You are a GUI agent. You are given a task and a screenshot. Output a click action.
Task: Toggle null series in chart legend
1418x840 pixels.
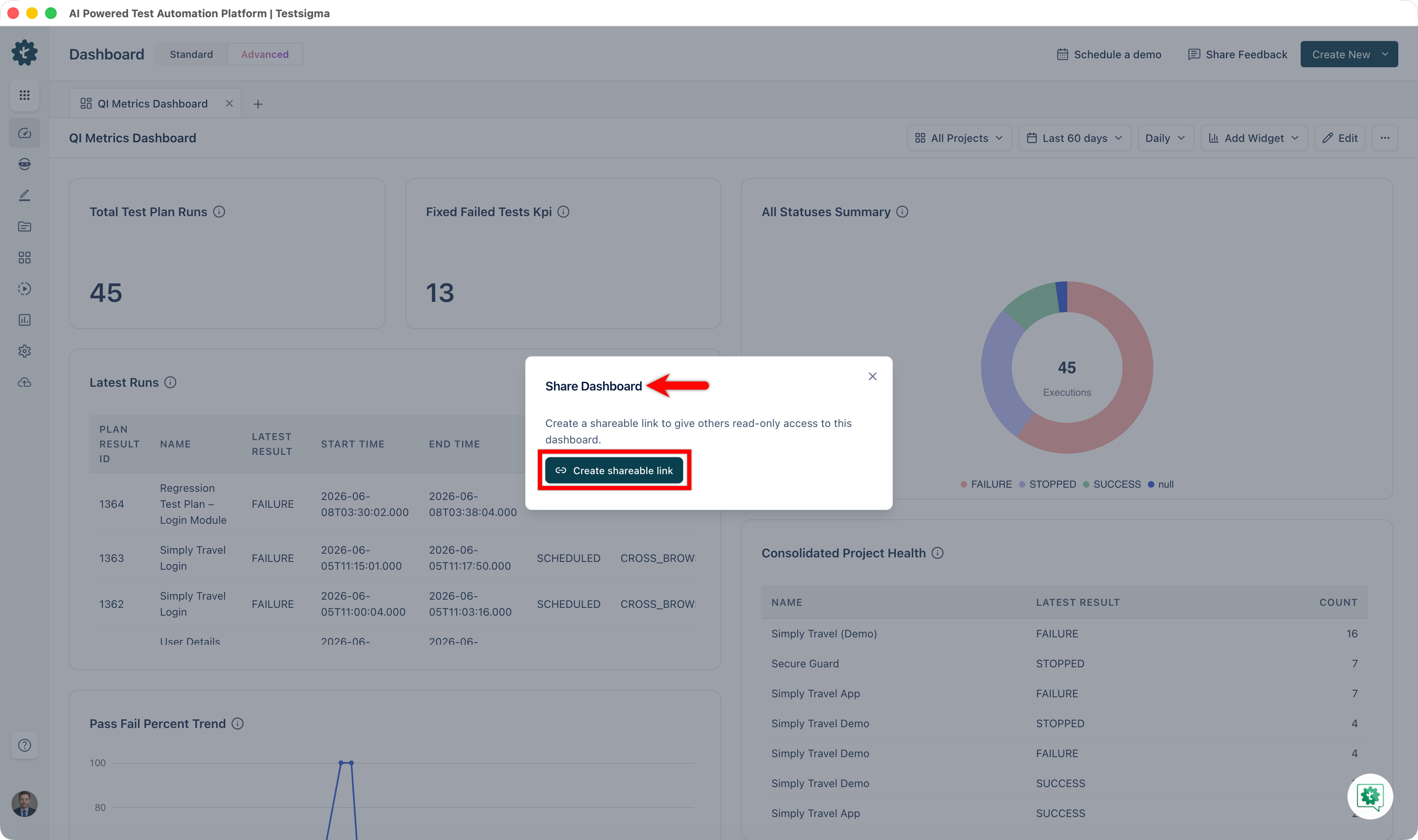(x=1160, y=484)
